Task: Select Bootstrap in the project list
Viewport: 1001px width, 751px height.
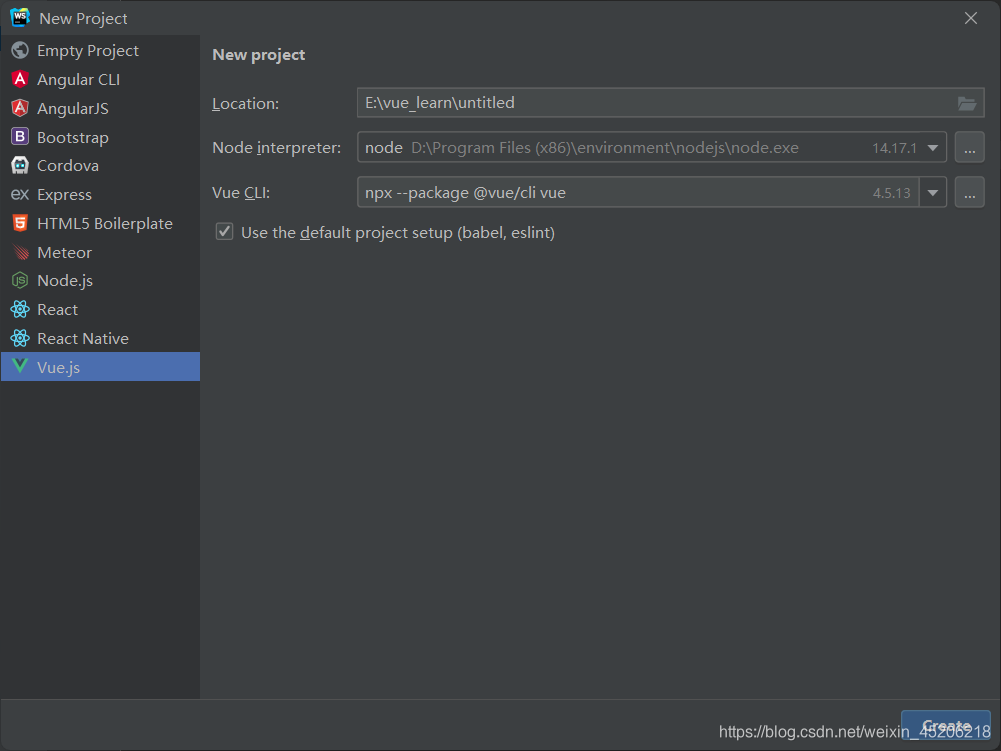Action: coord(100,137)
